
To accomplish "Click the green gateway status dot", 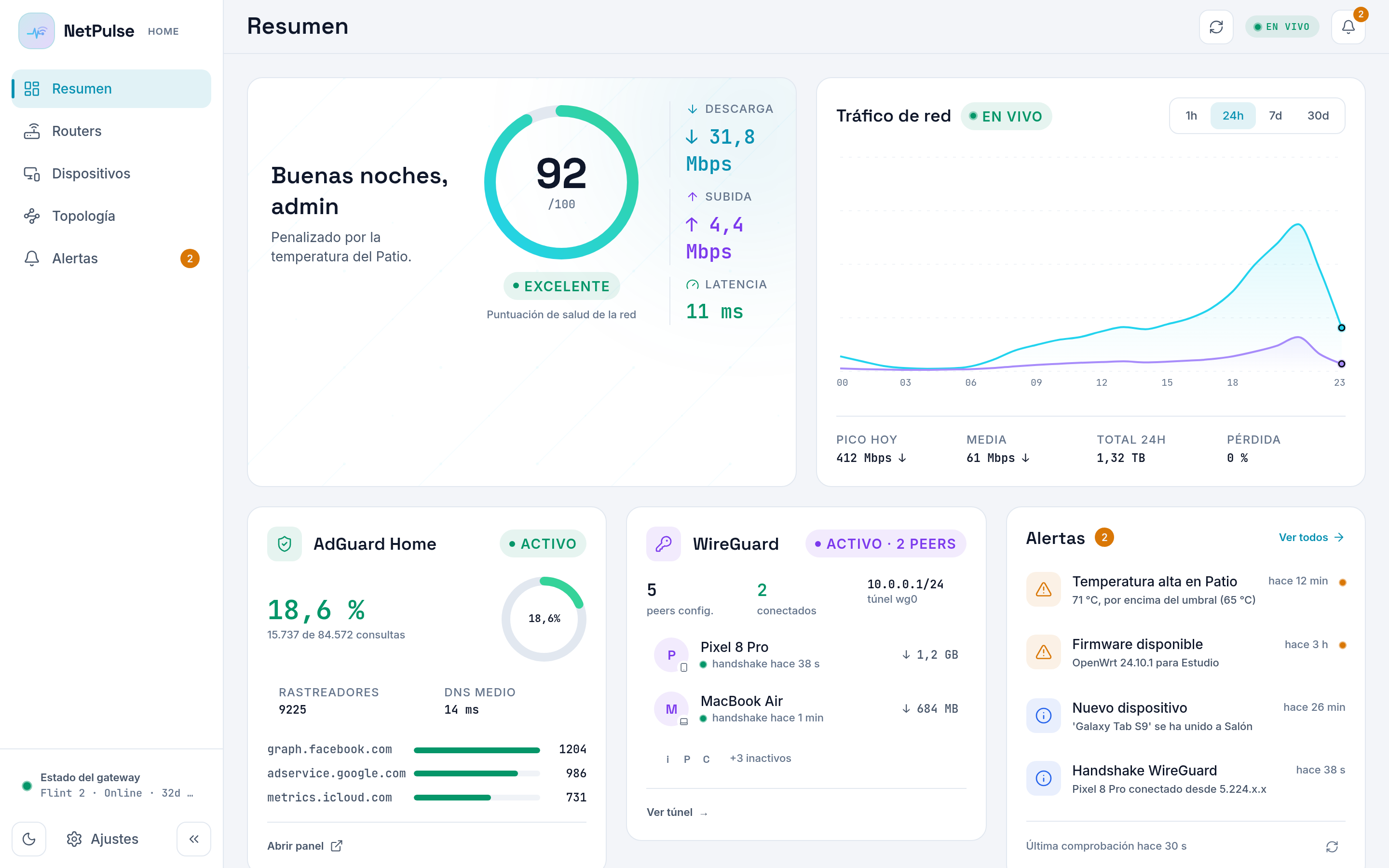I will click(27, 786).
